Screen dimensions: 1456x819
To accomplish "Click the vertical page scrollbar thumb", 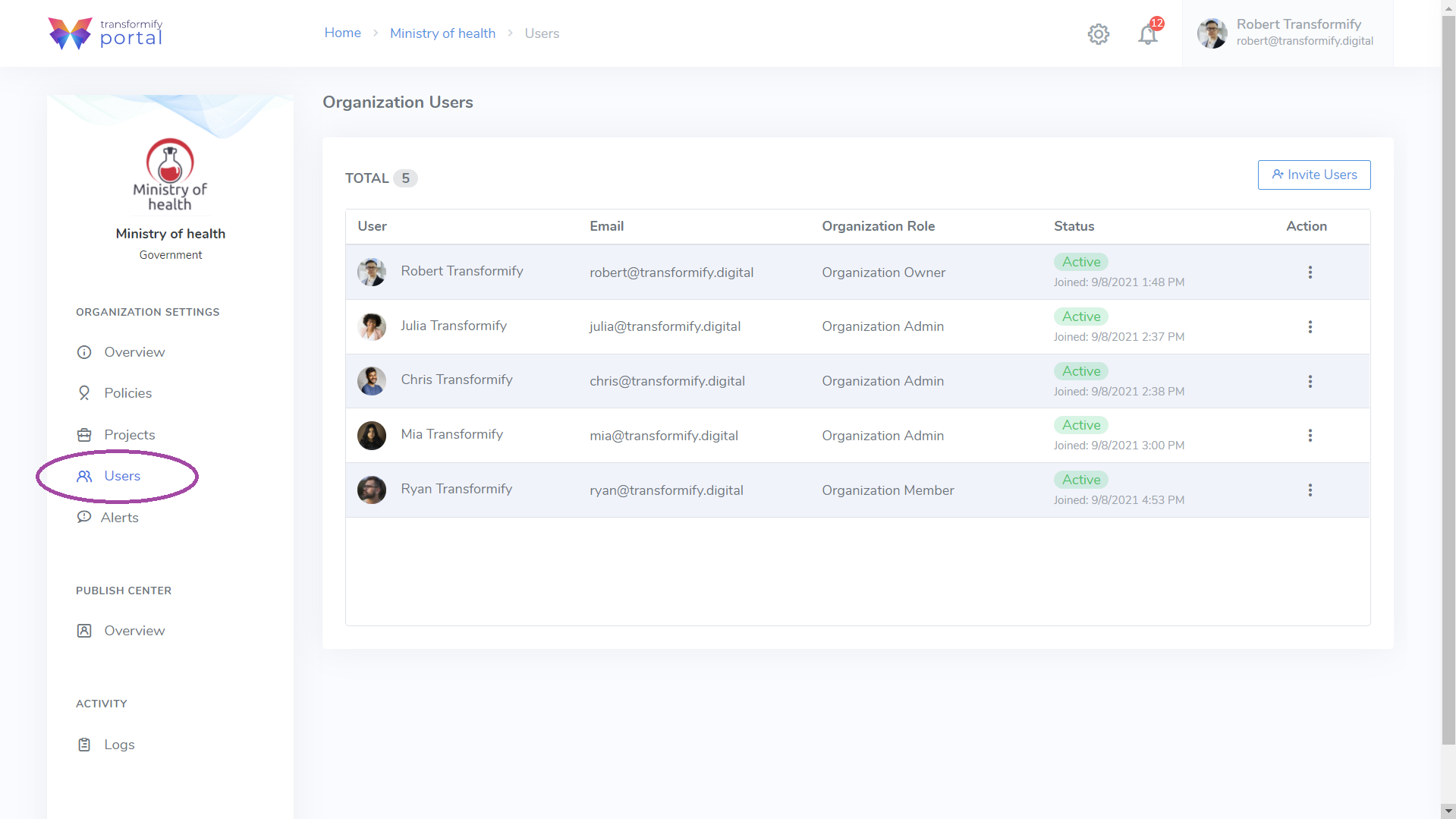I will [1448, 380].
